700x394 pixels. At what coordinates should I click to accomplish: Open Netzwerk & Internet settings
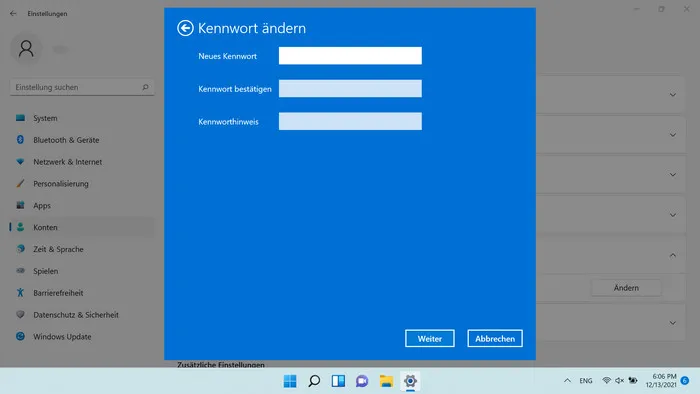pos(82,162)
